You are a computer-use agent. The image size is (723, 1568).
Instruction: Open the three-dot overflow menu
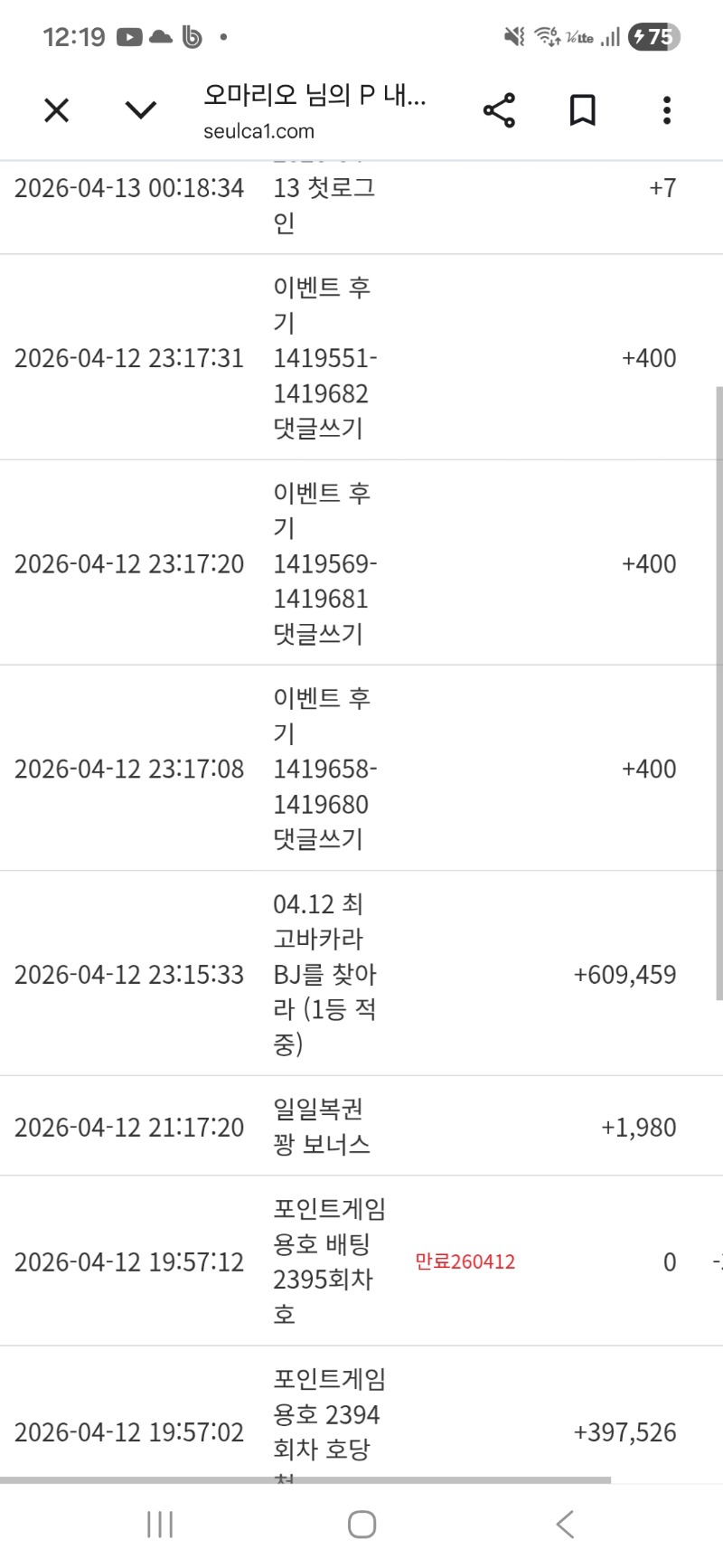(667, 110)
